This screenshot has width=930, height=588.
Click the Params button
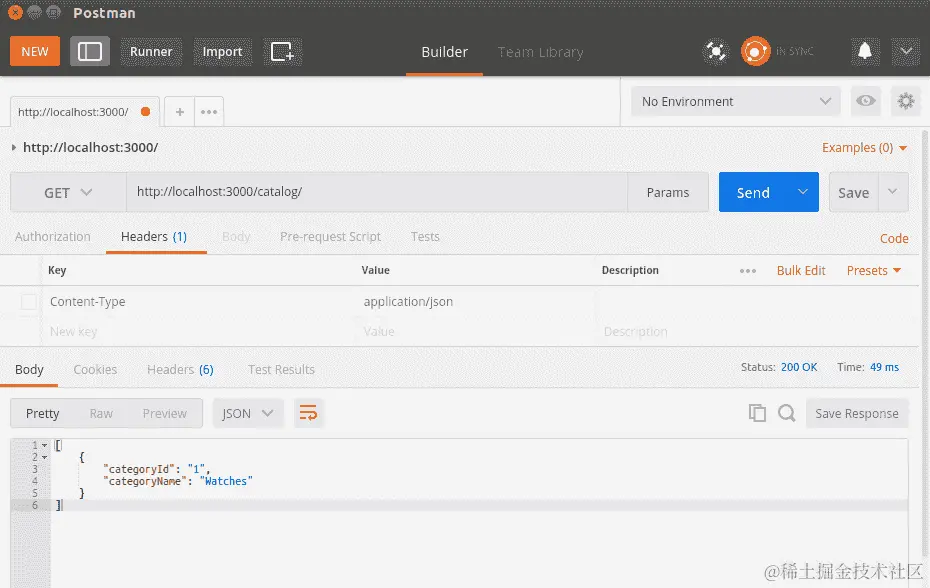[668, 192]
